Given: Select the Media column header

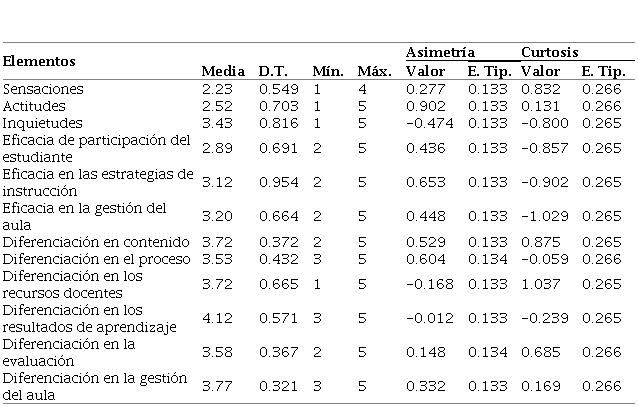Looking at the screenshot, I should coord(222,71).
